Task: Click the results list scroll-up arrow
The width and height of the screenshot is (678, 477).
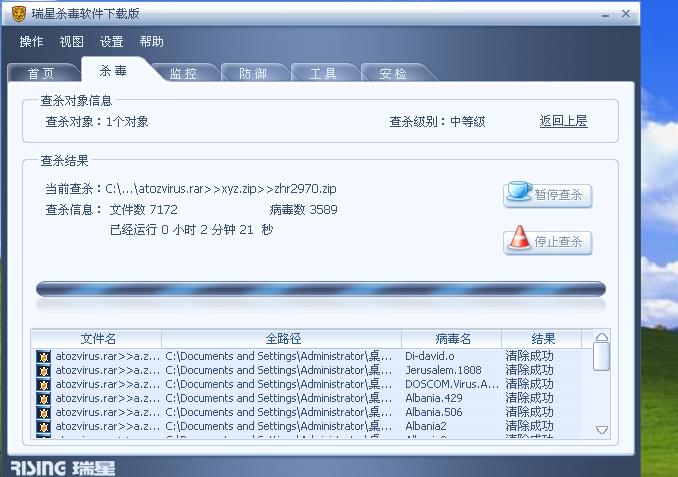Action: pos(601,337)
